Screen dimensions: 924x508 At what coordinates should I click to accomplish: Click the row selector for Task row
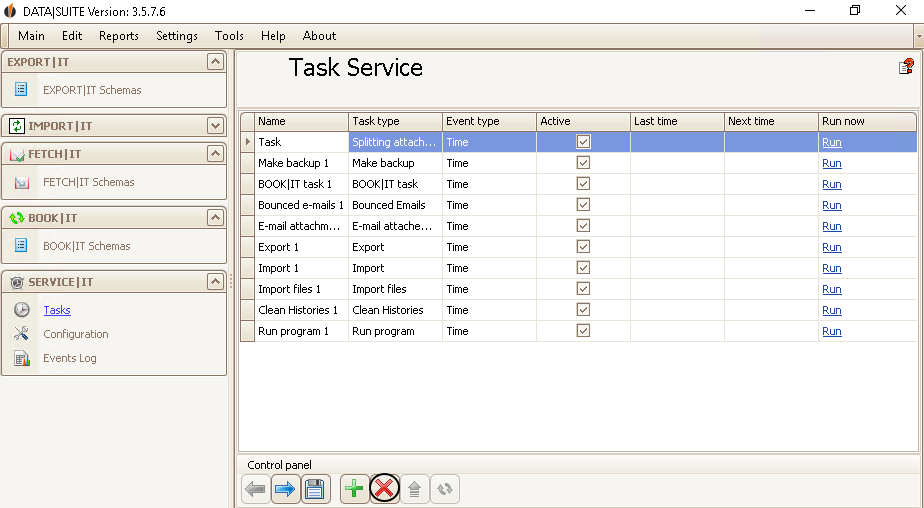[x=248, y=142]
